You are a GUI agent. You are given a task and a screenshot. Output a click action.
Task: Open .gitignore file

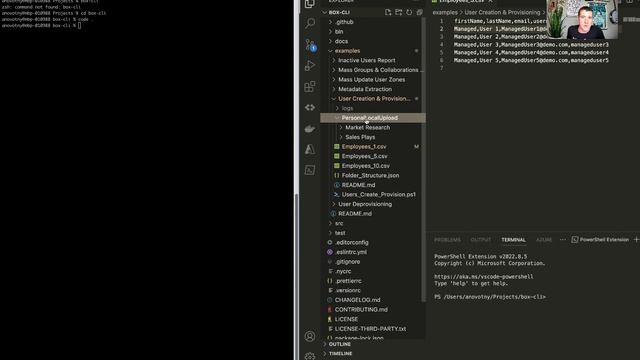(347, 262)
